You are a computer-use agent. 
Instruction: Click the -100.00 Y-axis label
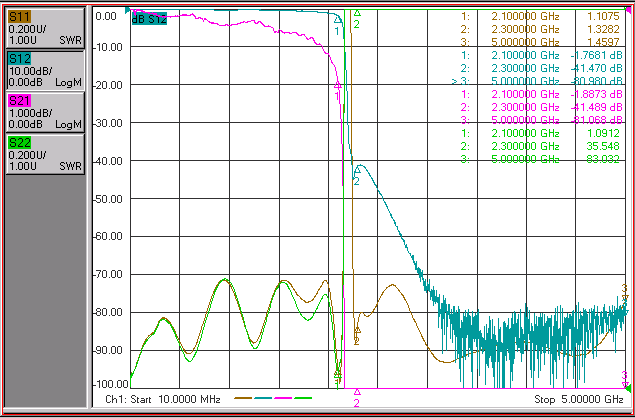click(110, 384)
